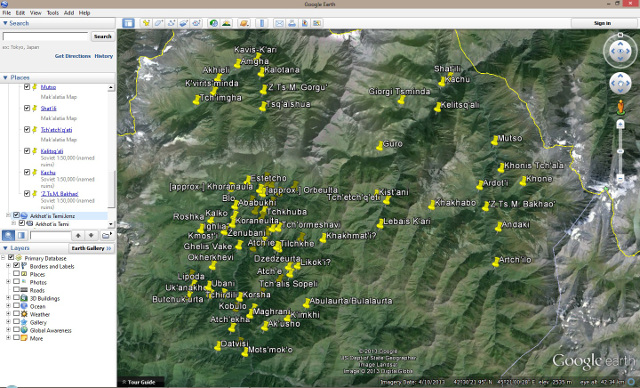Open the search History link
The height and width of the screenshot is (388, 640).
click(104, 56)
